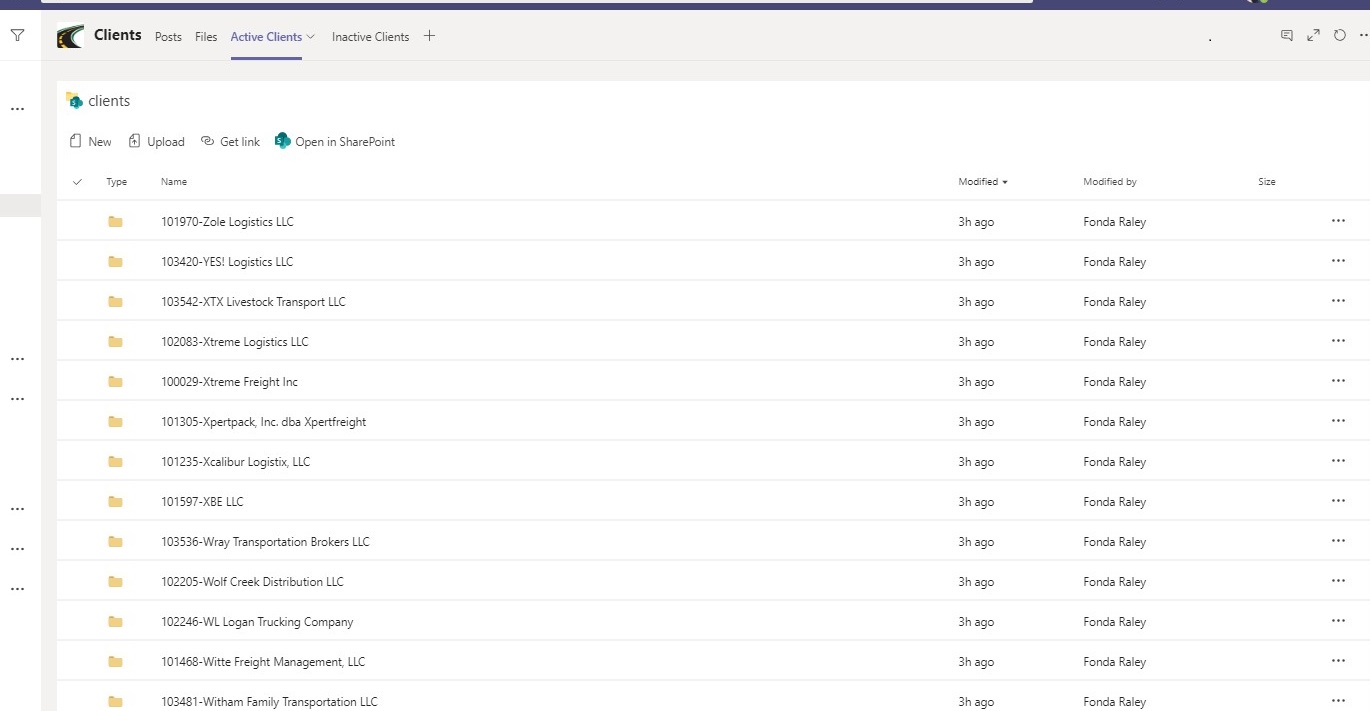This screenshot has width=1370, height=711.
Task: Start a conversation using the chat bubble icon
Action: pos(1286,34)
